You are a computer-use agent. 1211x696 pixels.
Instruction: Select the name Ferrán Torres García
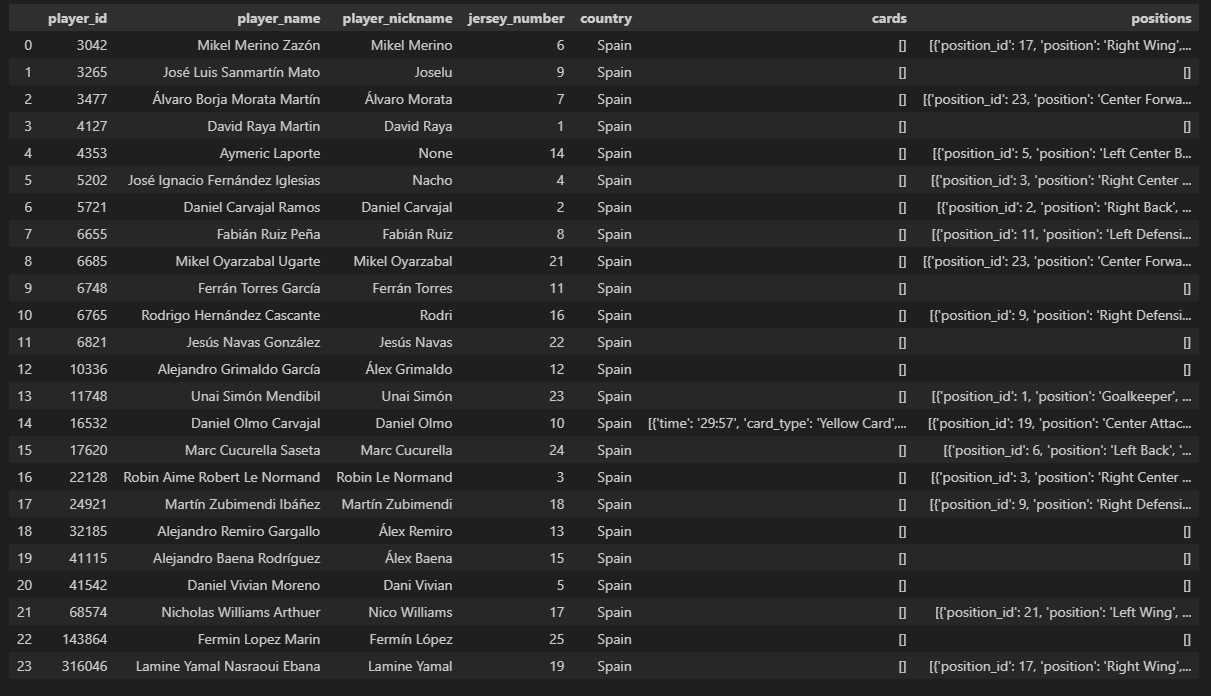(x=259, y=288)
